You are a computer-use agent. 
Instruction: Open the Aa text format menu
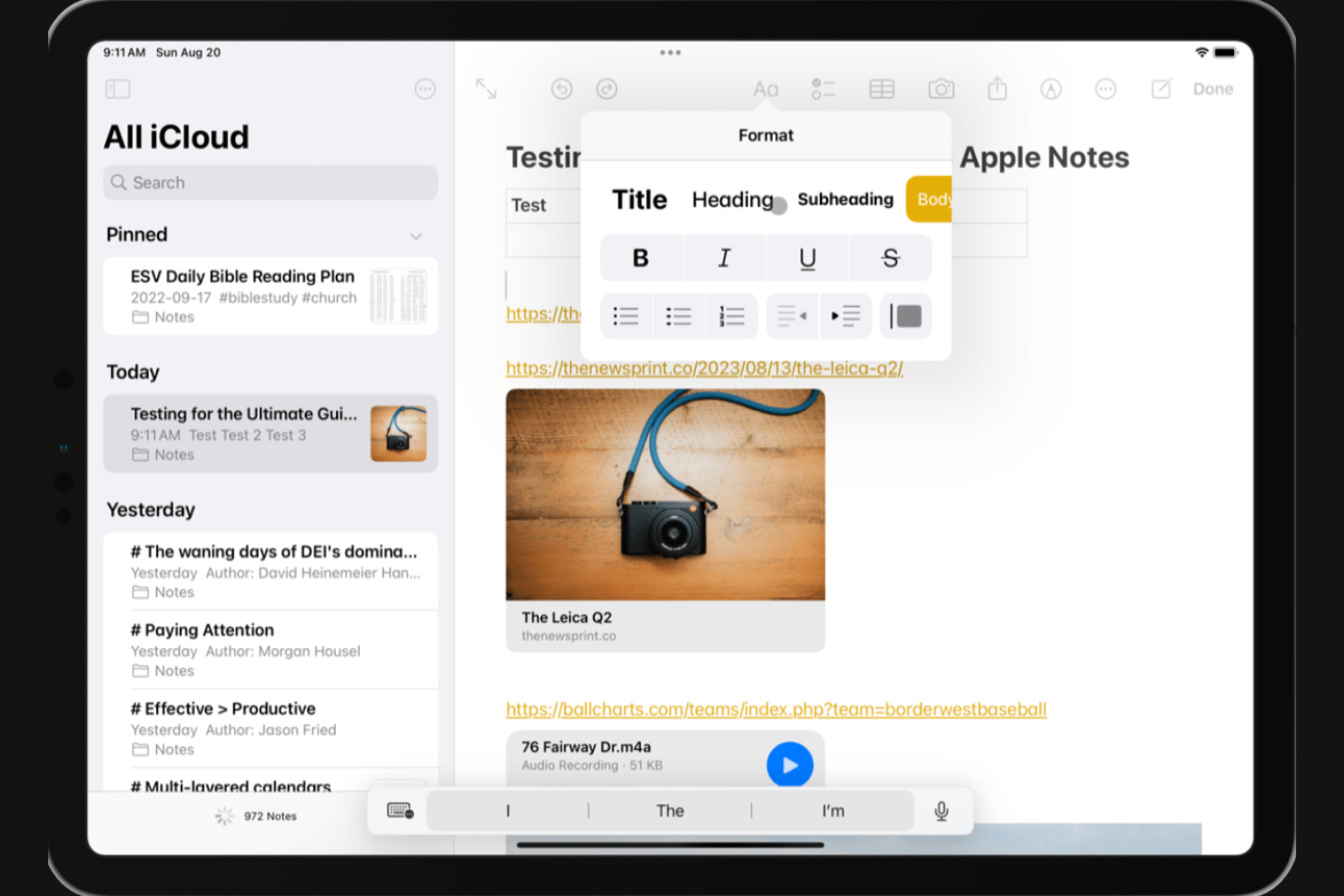pos(766,89)
